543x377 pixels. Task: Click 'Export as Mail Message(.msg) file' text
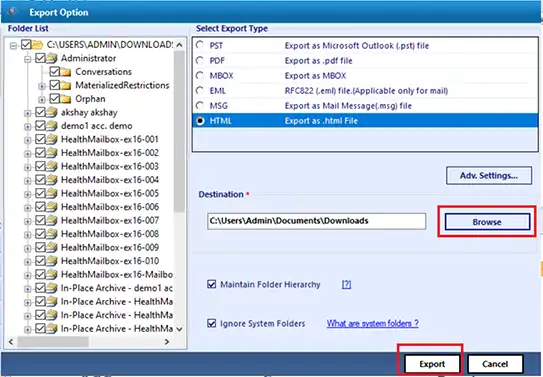pyautogui.click(x=348, y=106)
